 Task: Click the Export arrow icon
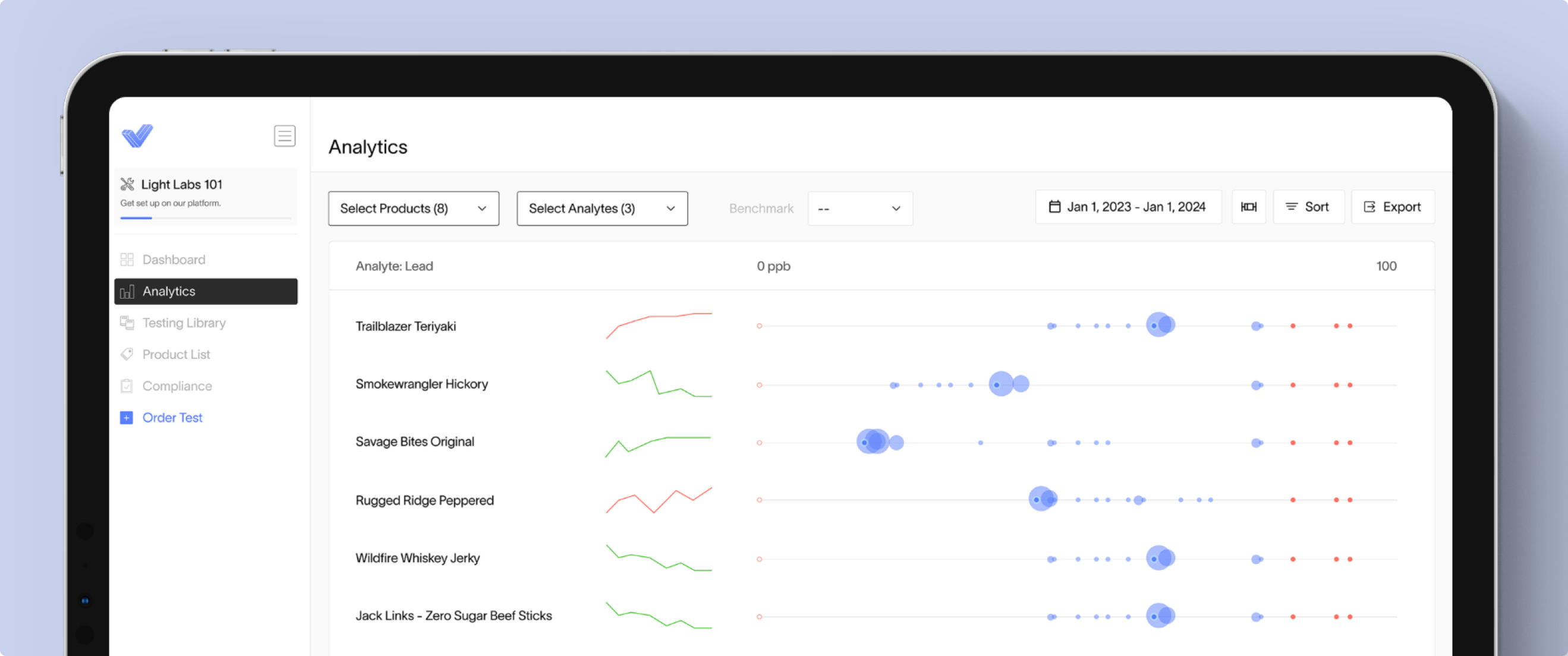(1369, 207)
